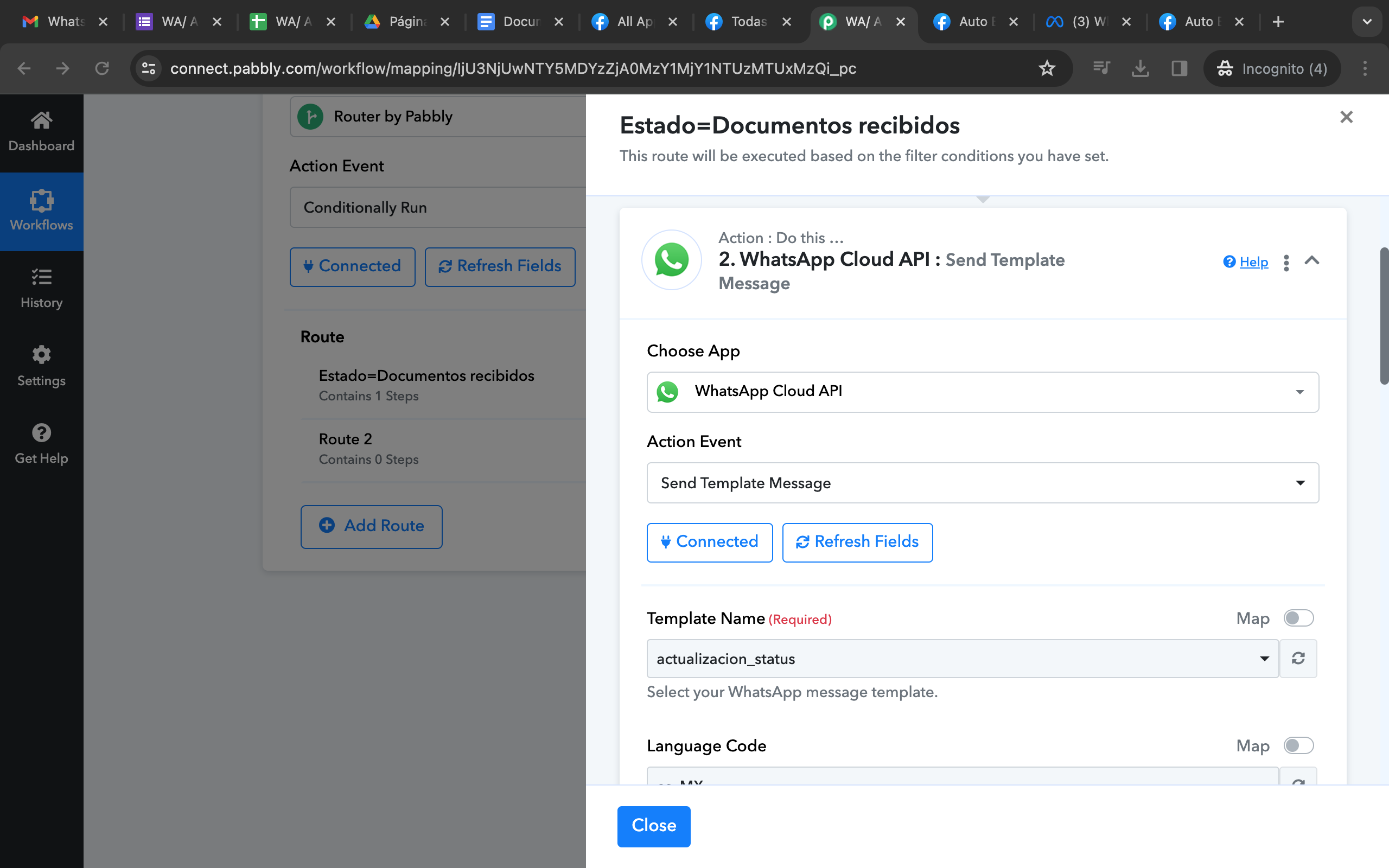Open the Choose App dropdown

tap(983, 392)
